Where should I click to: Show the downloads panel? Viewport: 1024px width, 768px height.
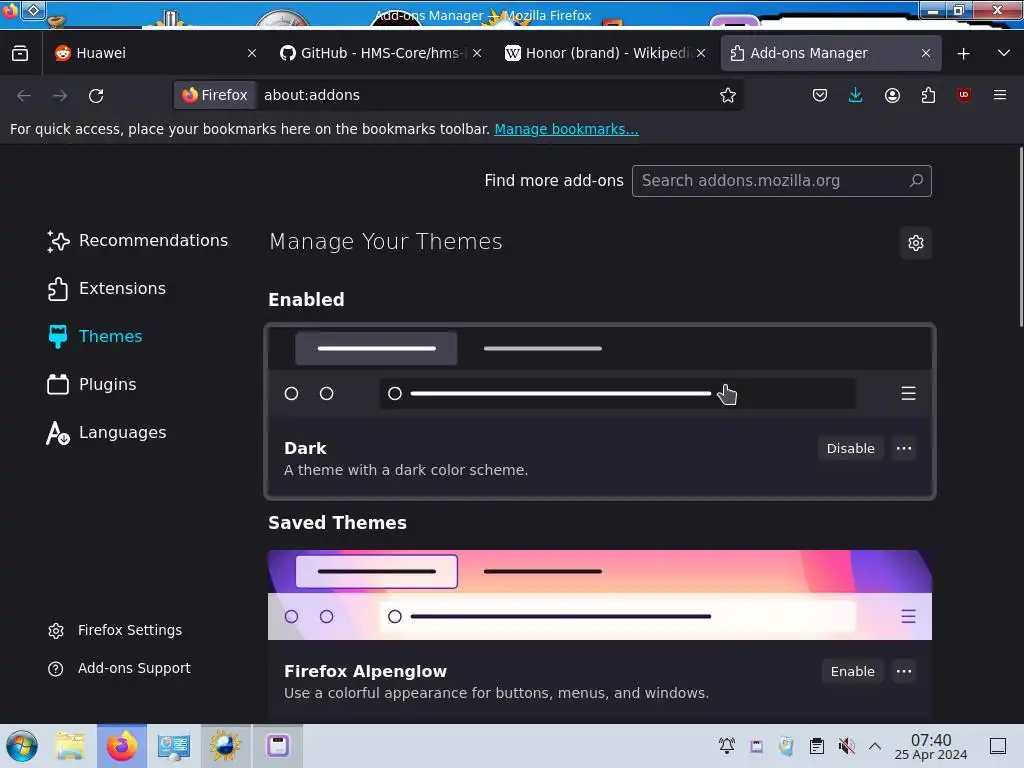pyautogui.click(x=856, y=95)
